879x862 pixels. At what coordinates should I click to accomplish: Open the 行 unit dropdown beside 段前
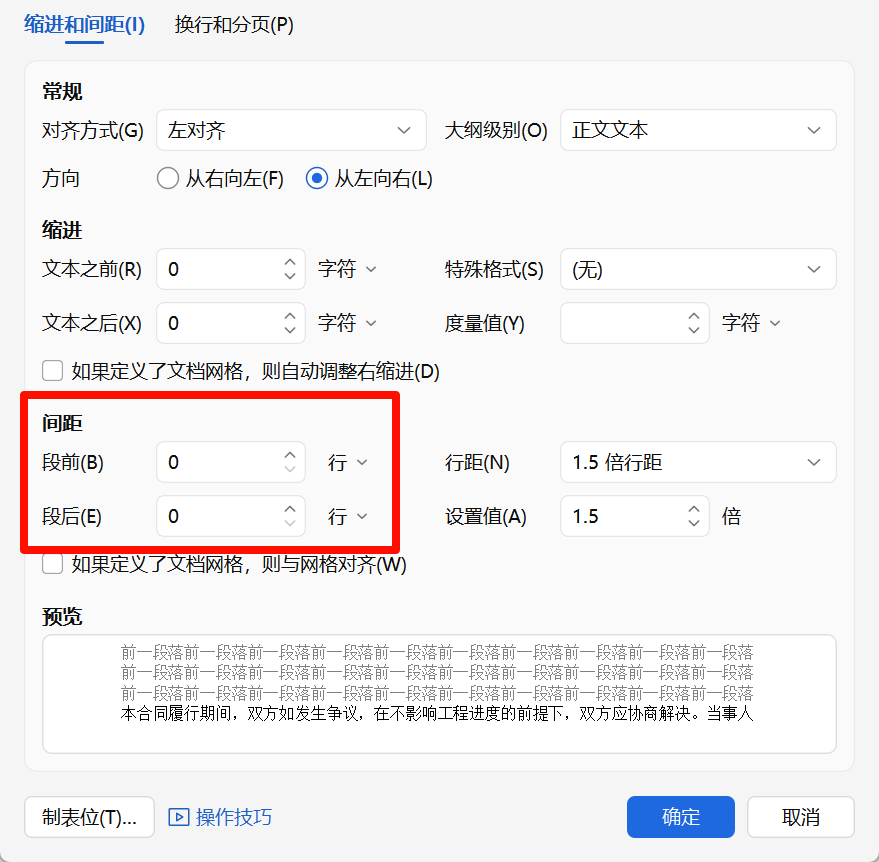pos(347,462)
